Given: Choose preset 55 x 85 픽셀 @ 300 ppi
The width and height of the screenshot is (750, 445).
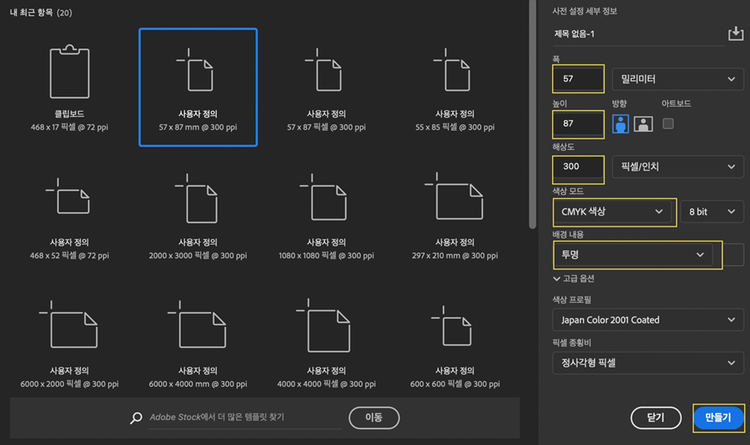Looking at the screenshot, I should [x=454, y=87].
